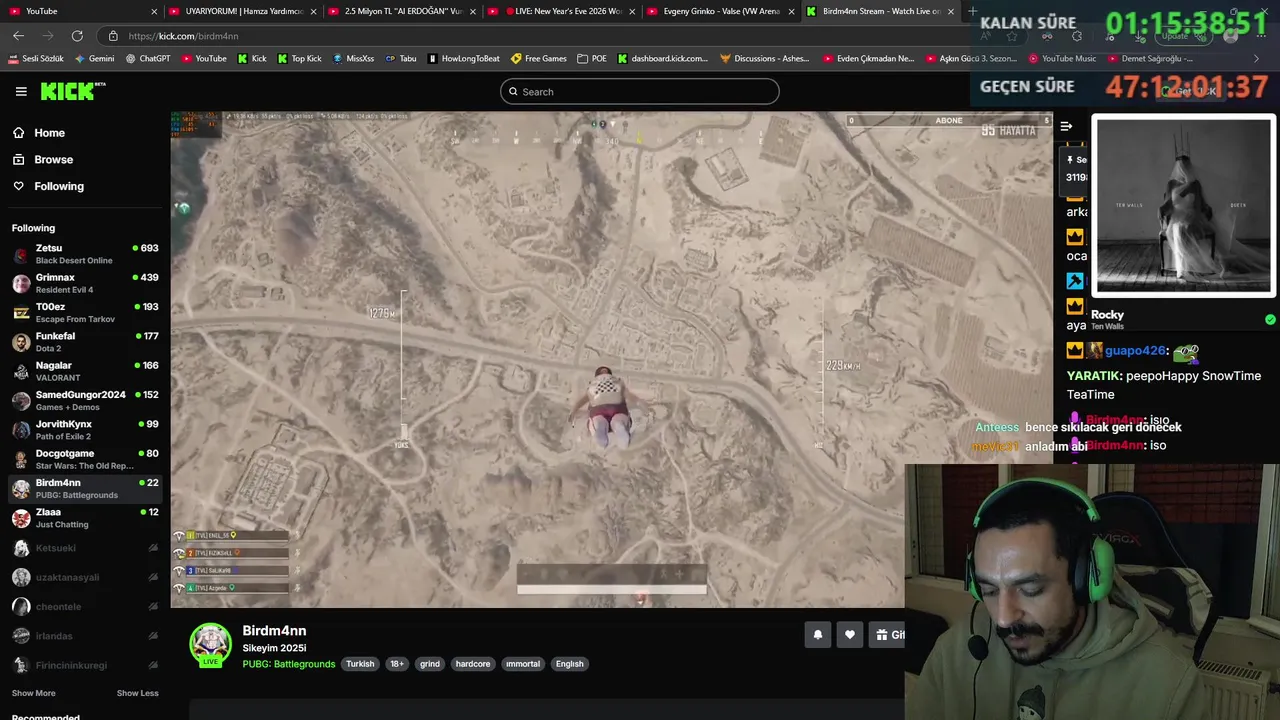Open the Kick bookmark
The width and height of the screenshot is (1280, 720).
click(x=252, y=59)
